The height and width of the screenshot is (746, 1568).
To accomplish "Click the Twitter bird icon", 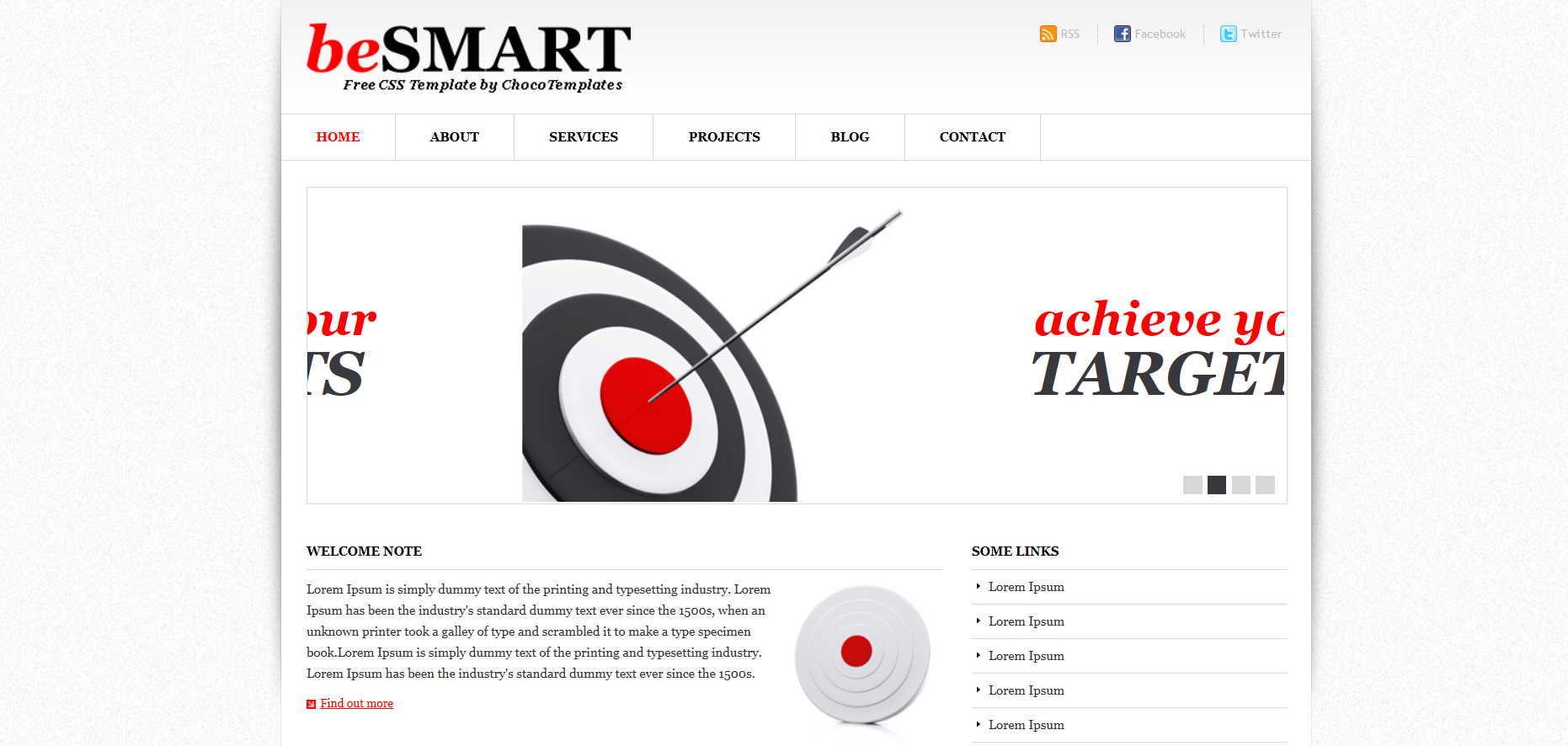I will coord(1229,34).
